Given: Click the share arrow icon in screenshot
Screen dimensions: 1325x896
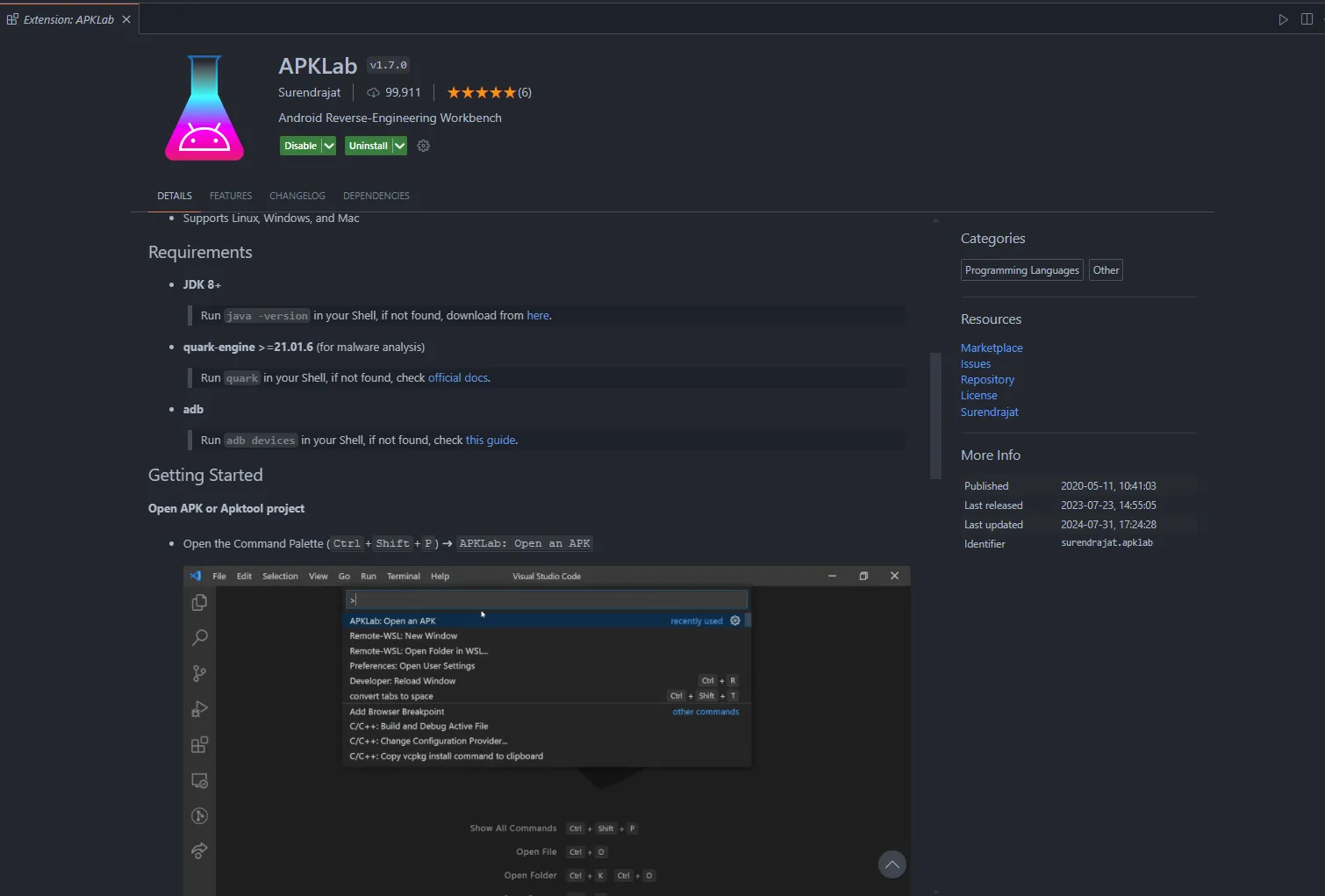Looking at the screenshot, I should (x=199, y=850).
